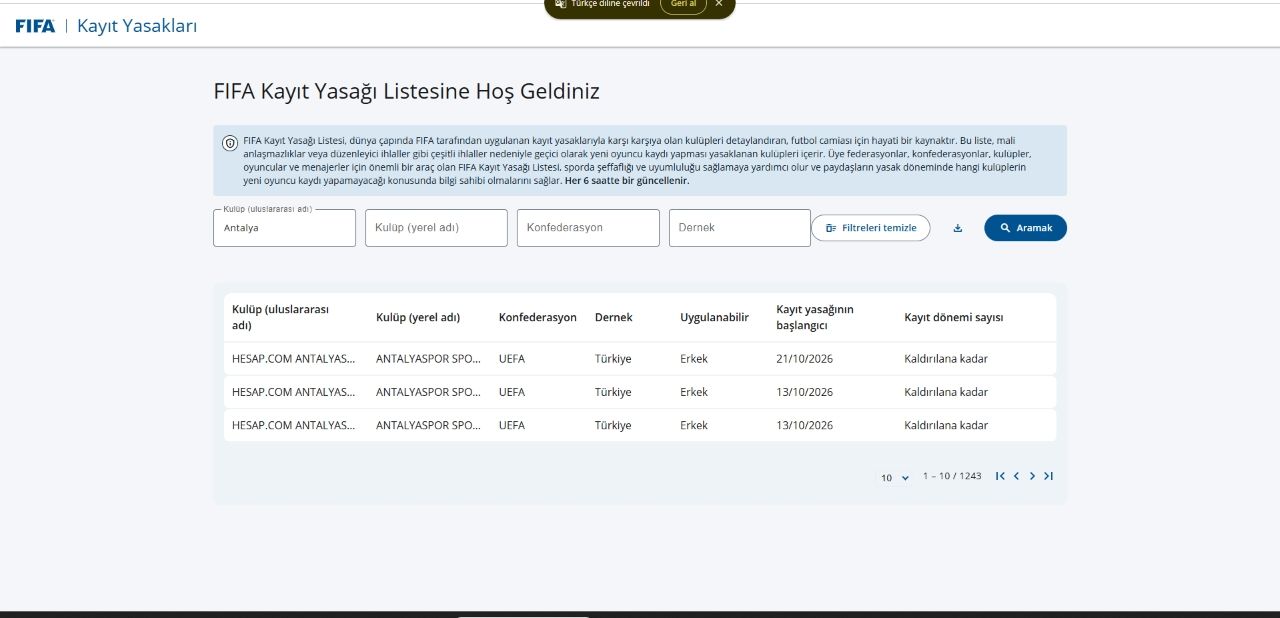Screen dimensions: 1280x618
Task: Click Türkiye in the 21/10/2026 row
Action: tap(613, 359)
